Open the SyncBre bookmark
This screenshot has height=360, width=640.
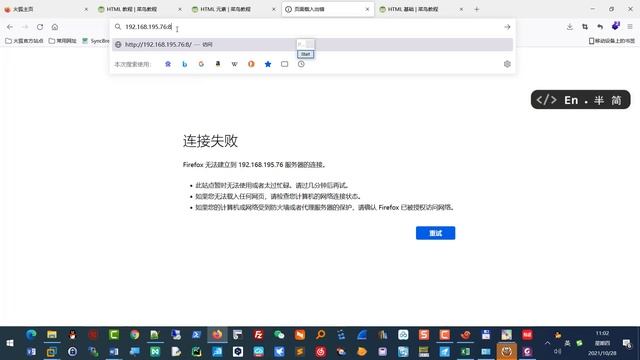[96, 41]
